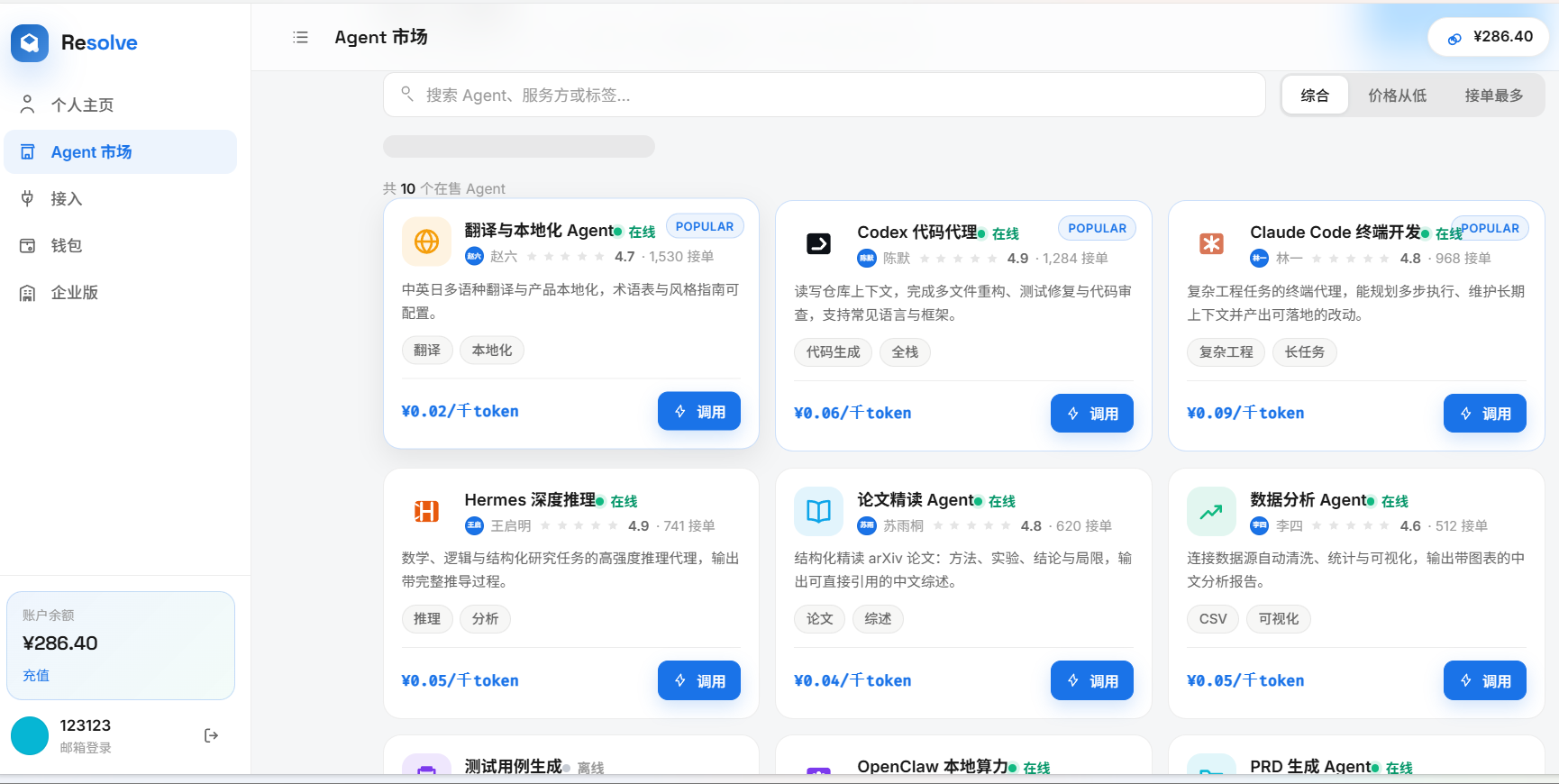1559x784 pixels.
Task: Click the ¥0.02/千token price
Action: [x=460, y=411]
